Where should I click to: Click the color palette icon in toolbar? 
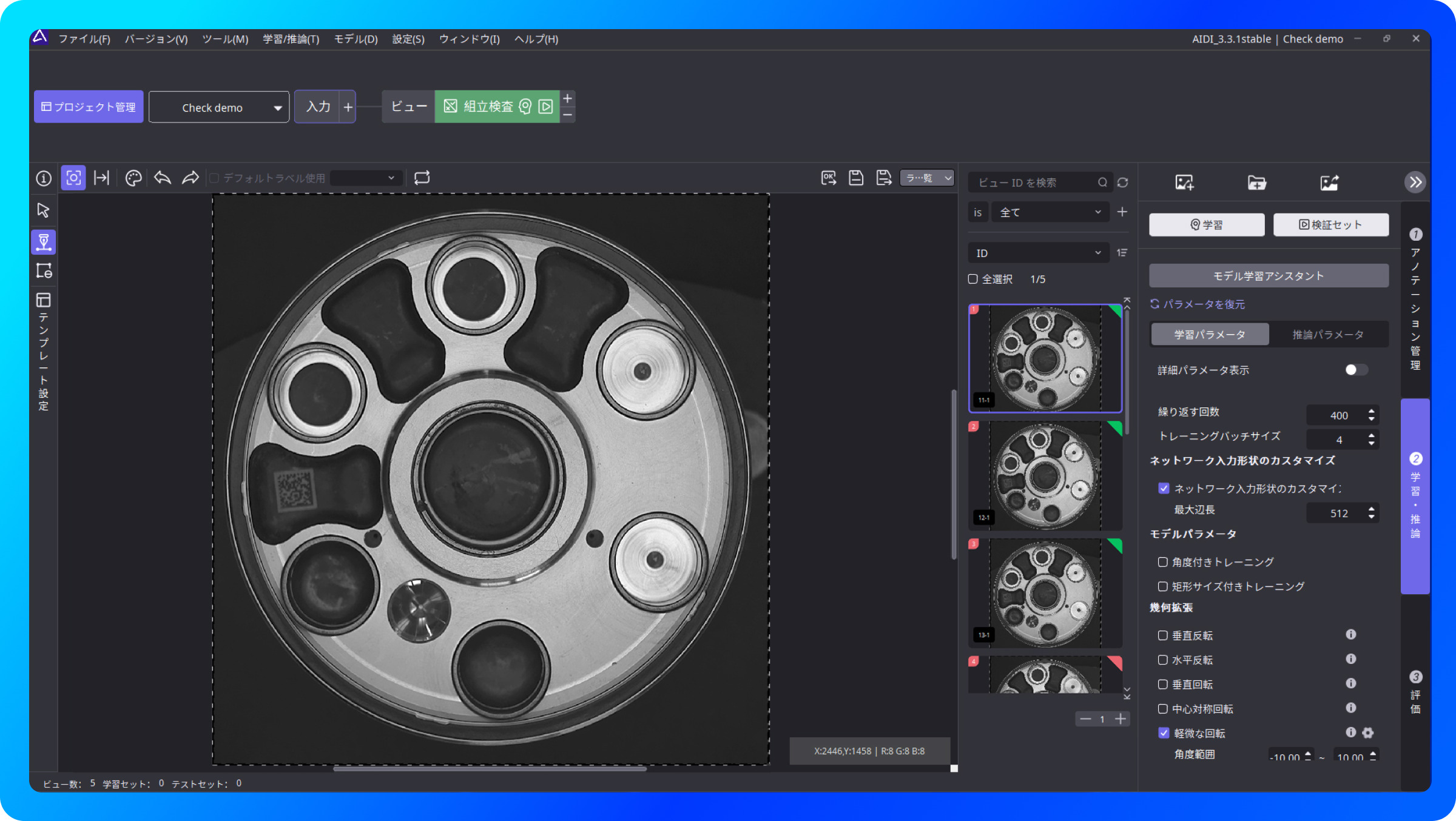point(133,178)
